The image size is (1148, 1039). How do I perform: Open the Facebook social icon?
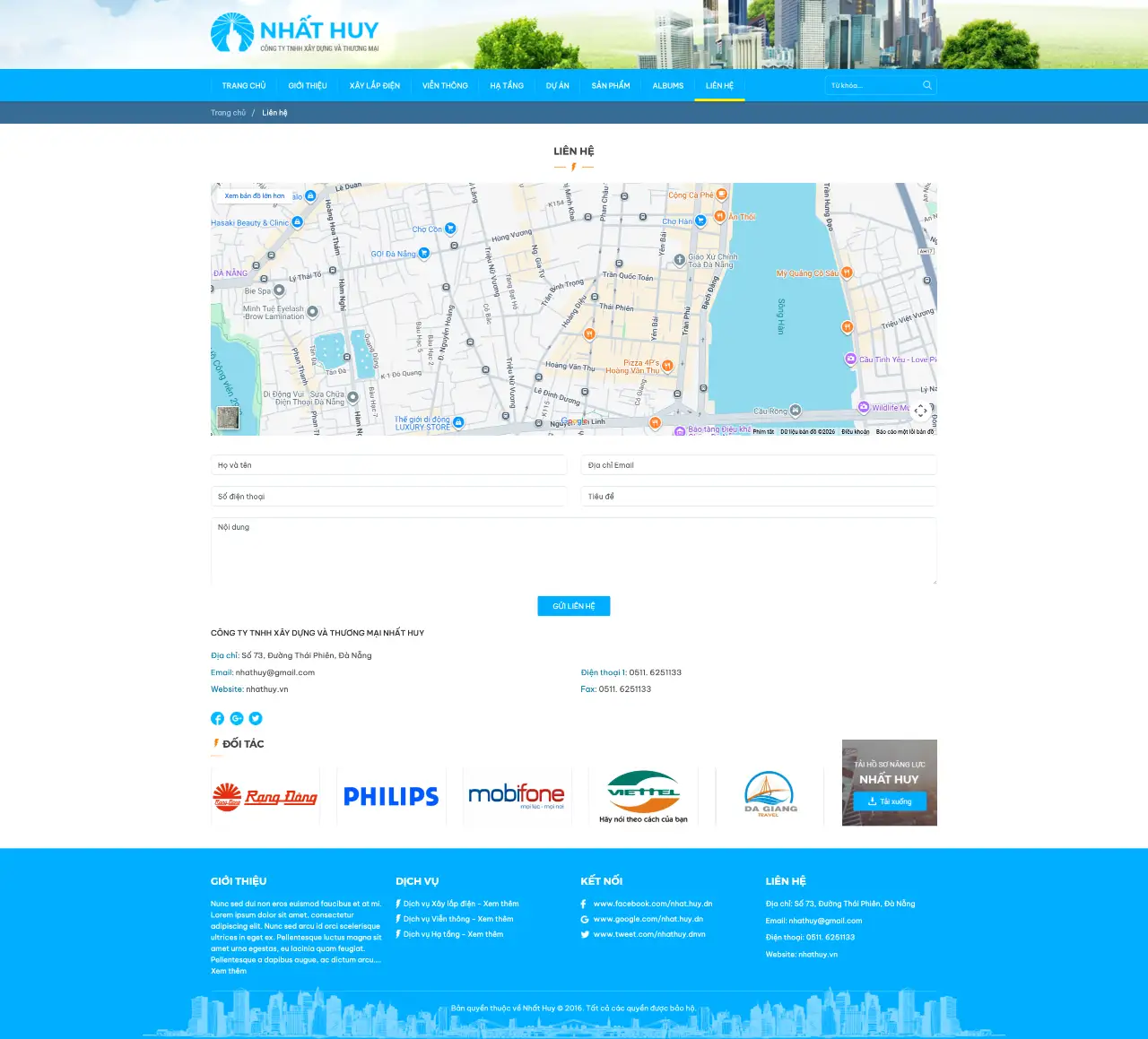coord(217,718)
